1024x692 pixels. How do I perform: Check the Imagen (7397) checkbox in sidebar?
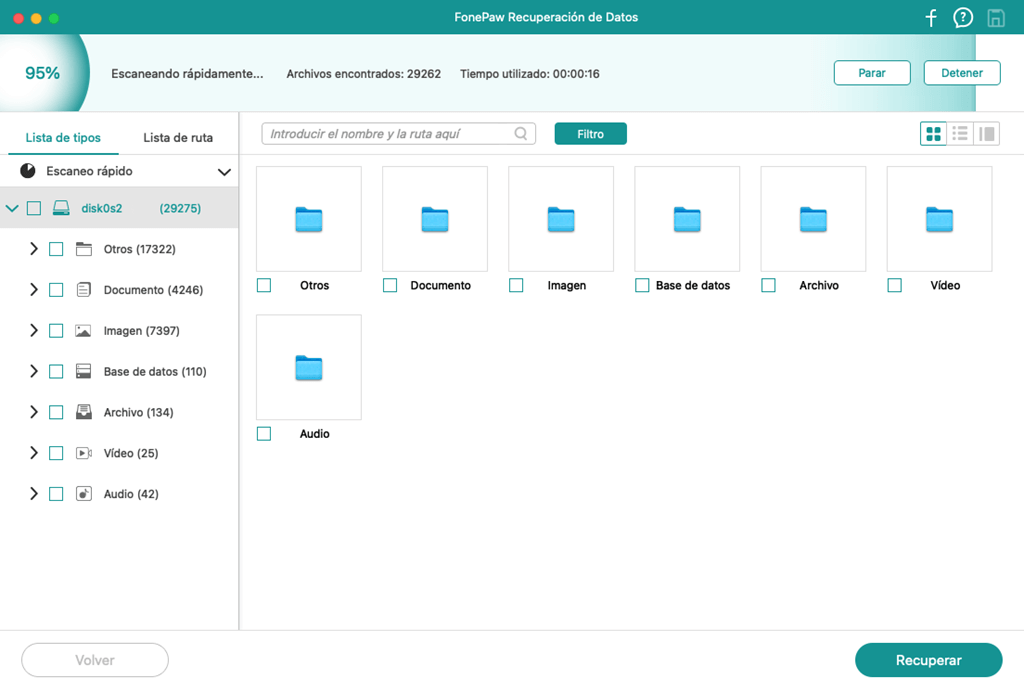(56, 331)
